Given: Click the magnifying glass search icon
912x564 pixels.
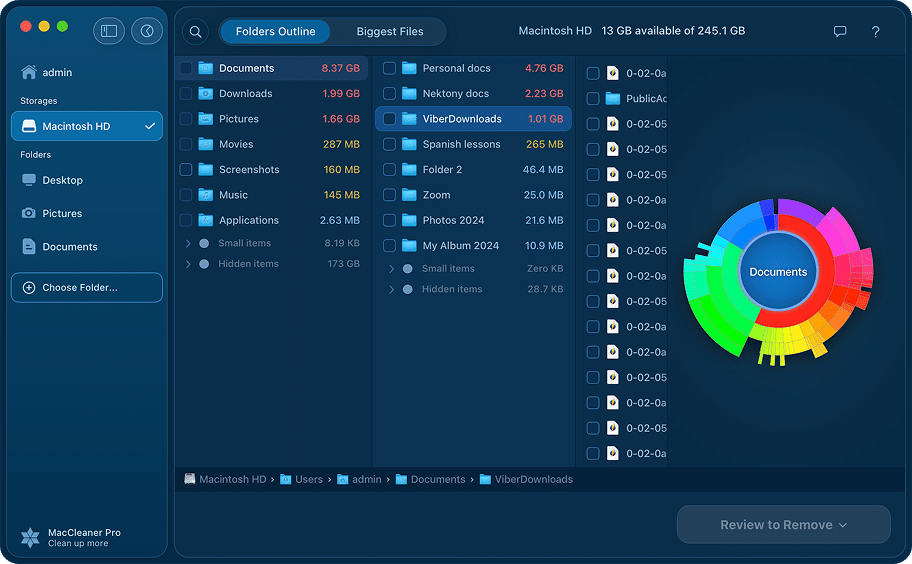Looking at the screenshot, I should click(196, 32).
